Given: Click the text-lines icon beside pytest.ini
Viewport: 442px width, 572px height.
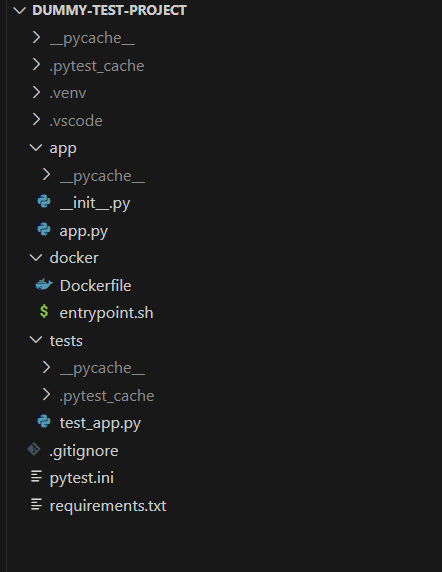Looking at the screenshot, I should point(36,477).
